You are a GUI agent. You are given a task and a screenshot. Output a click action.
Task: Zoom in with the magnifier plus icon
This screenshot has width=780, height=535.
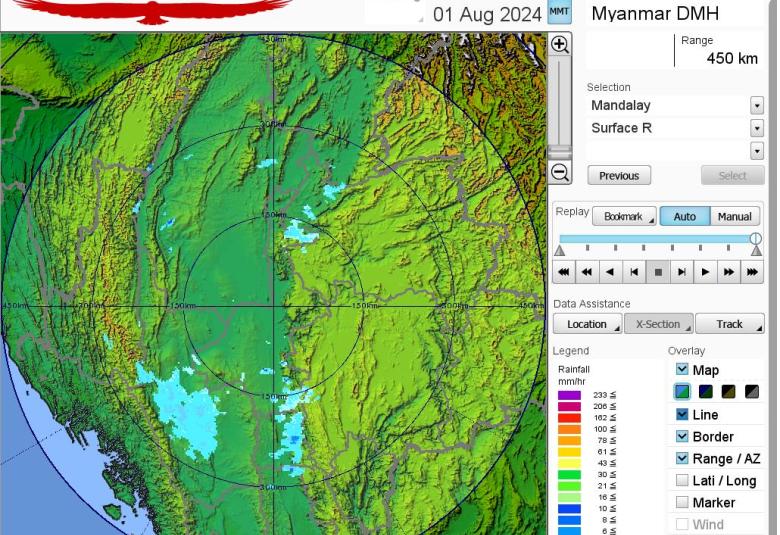[560, 45]
